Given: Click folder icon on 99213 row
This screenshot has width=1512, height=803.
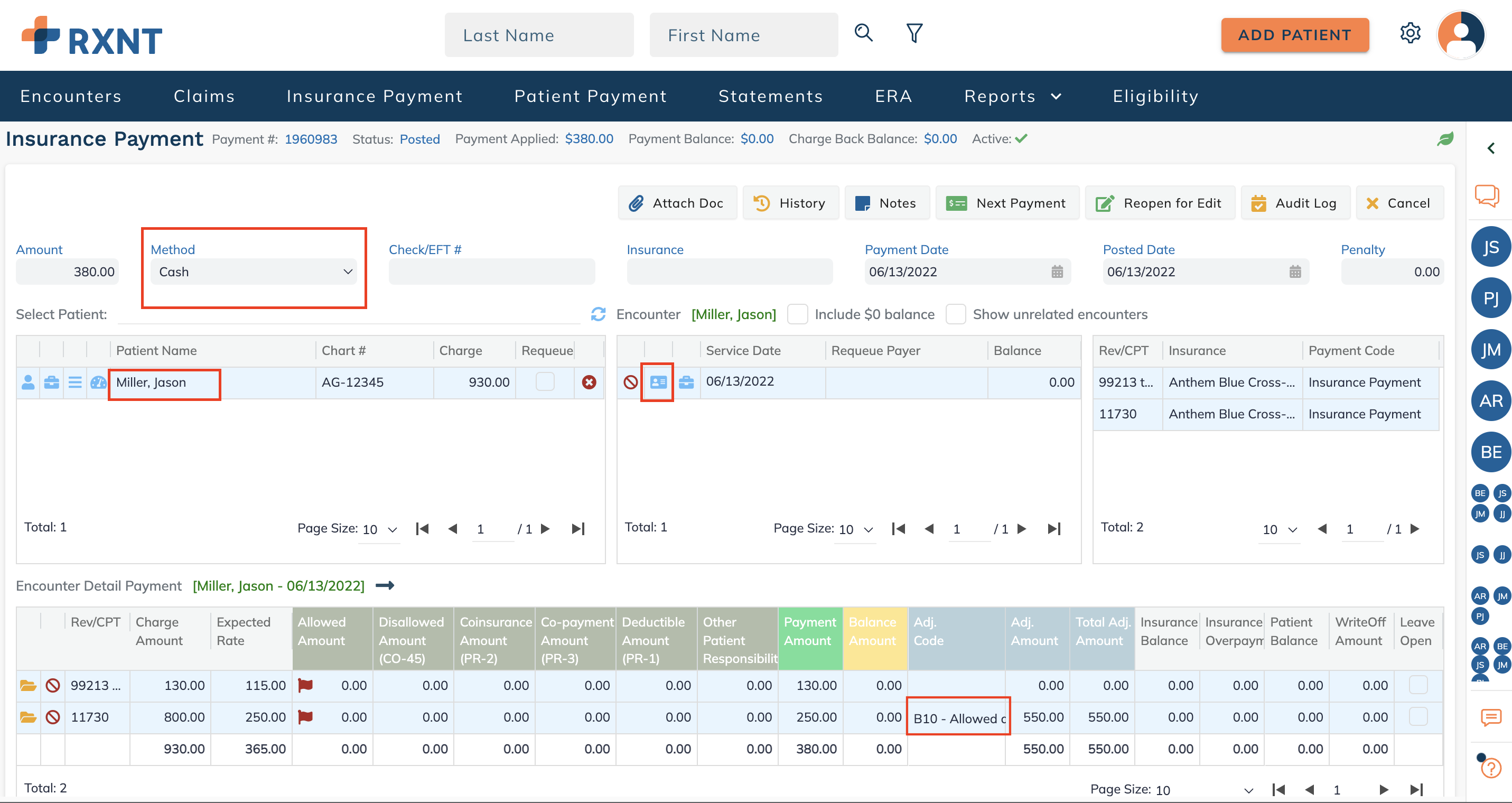Looking at the screenshot, I should (x=27, y=685).
